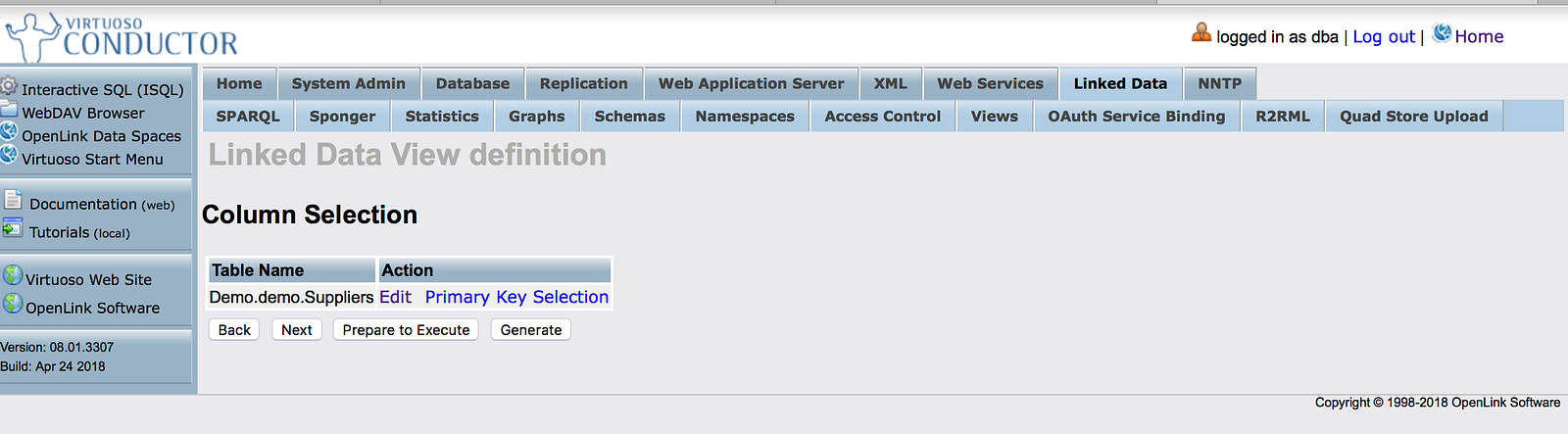Viewport: 1568px width, 434px height.
Task: Click the Documentation page icon
Action: (13, 200)
